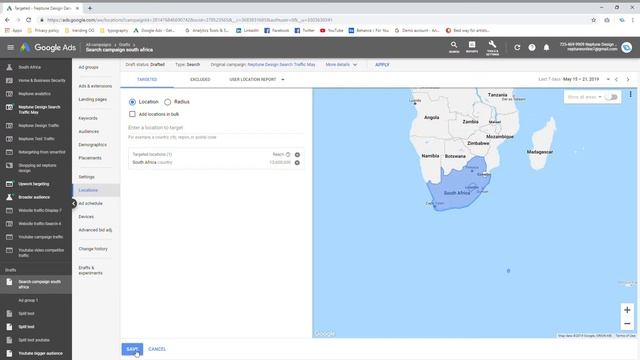Collapse the campaign side panel arrow

point(74,203)
